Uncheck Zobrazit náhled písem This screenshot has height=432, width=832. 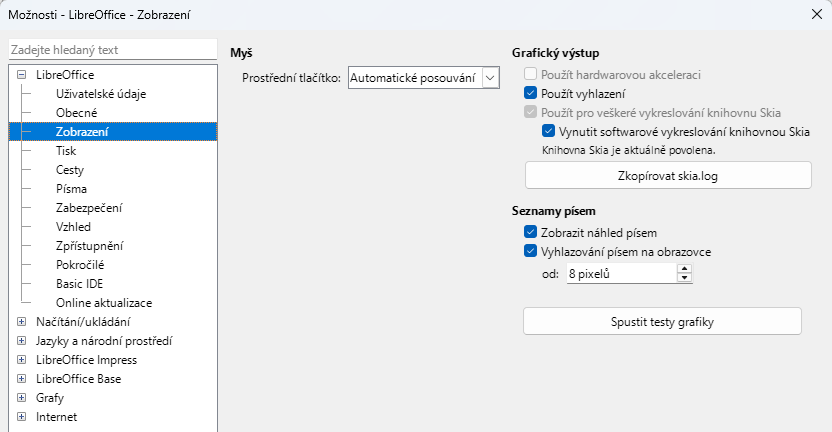tap(530, 232)
